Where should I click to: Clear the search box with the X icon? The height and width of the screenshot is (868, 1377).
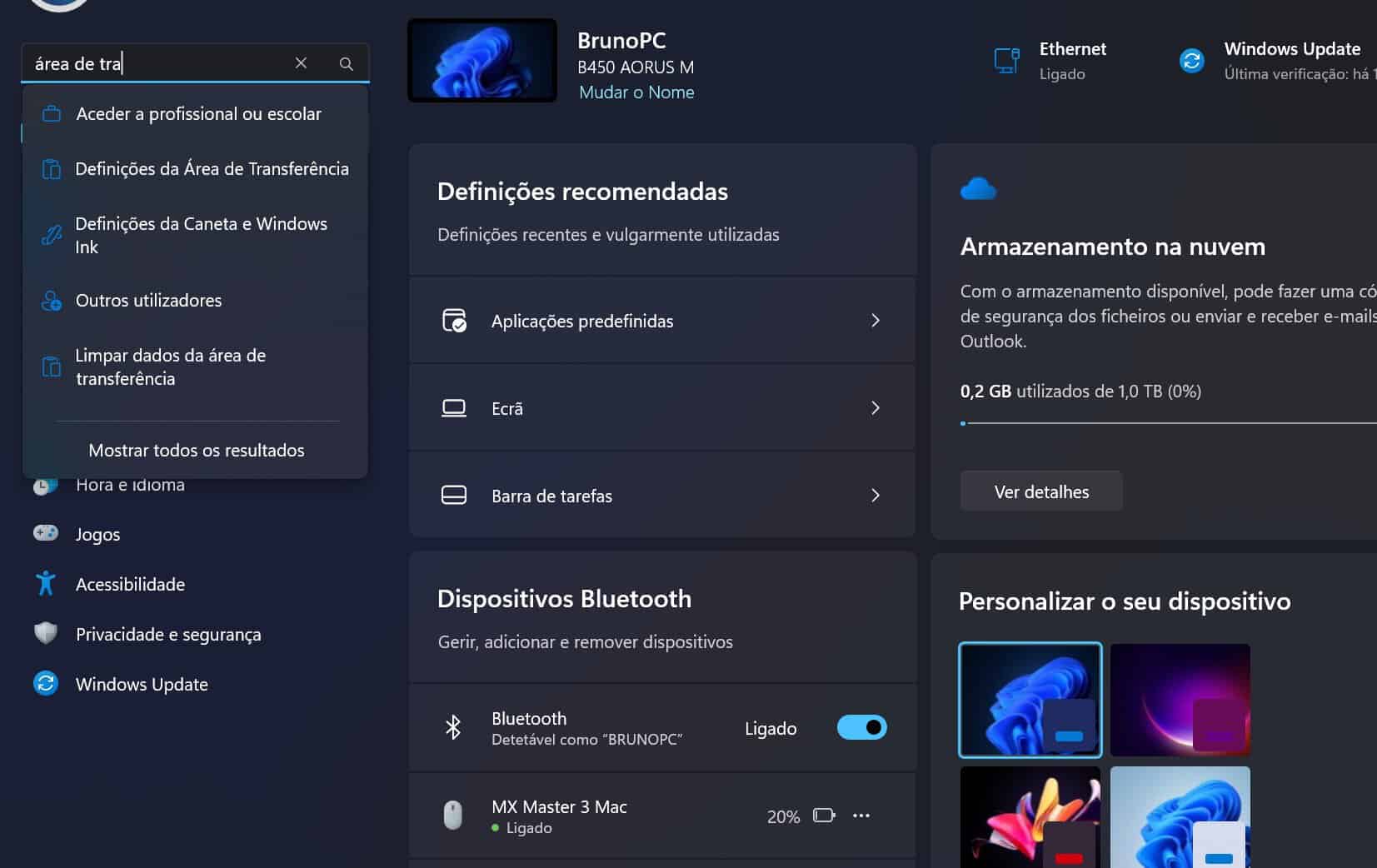click(x=301, y=63)
